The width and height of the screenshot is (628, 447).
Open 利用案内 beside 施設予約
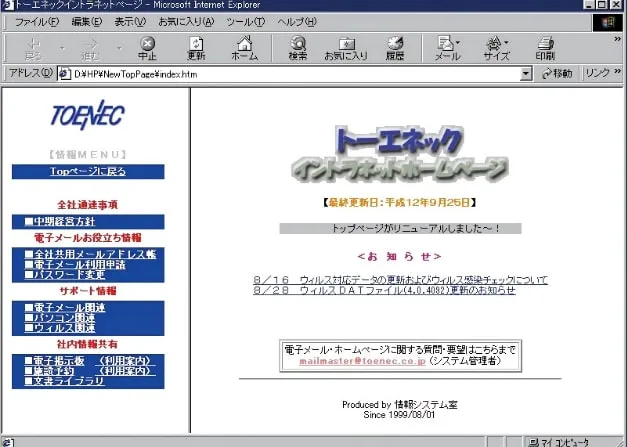pos(125,371)
